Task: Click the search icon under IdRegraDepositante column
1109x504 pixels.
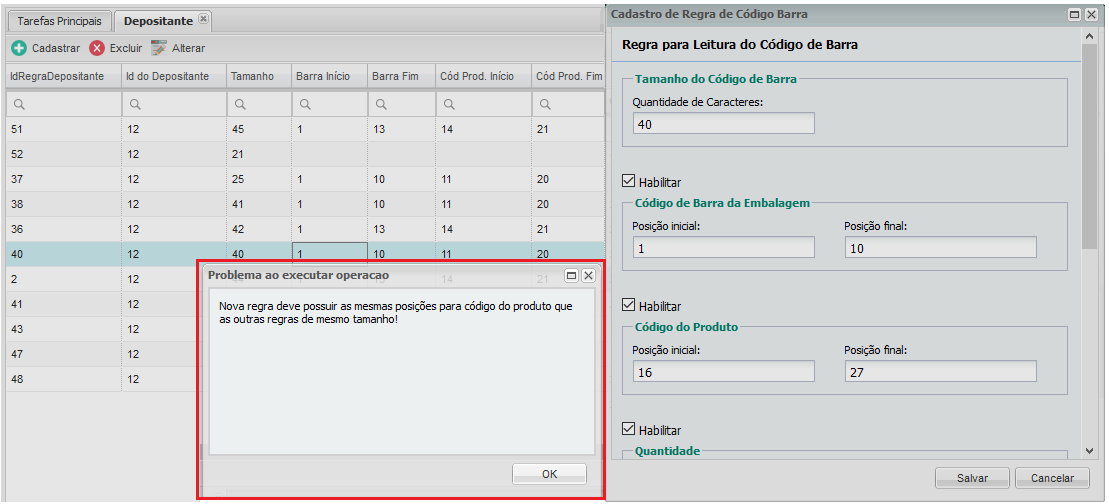Action: (18, 105)
